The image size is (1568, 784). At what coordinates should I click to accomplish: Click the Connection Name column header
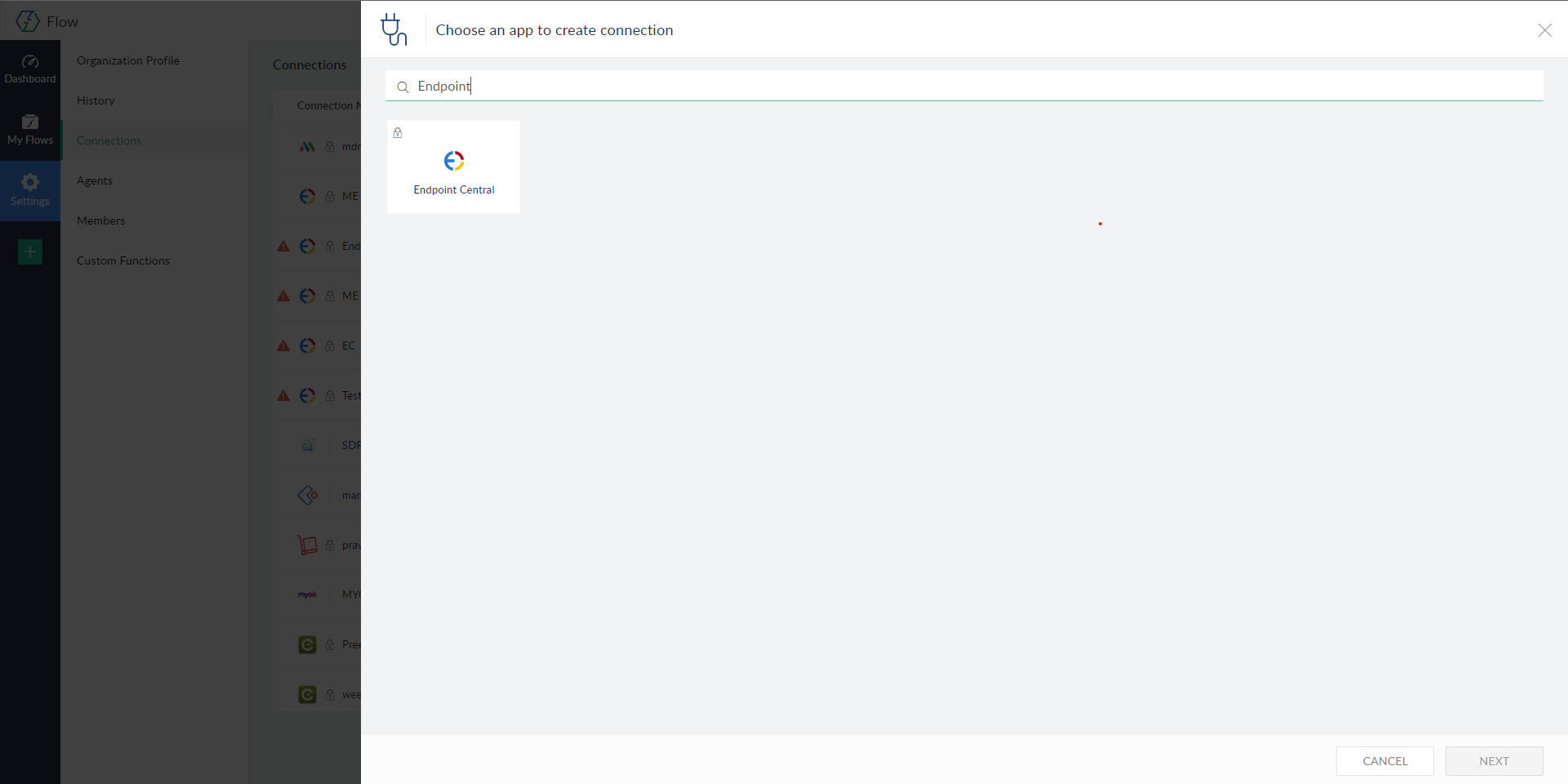[x=329, y=105]
